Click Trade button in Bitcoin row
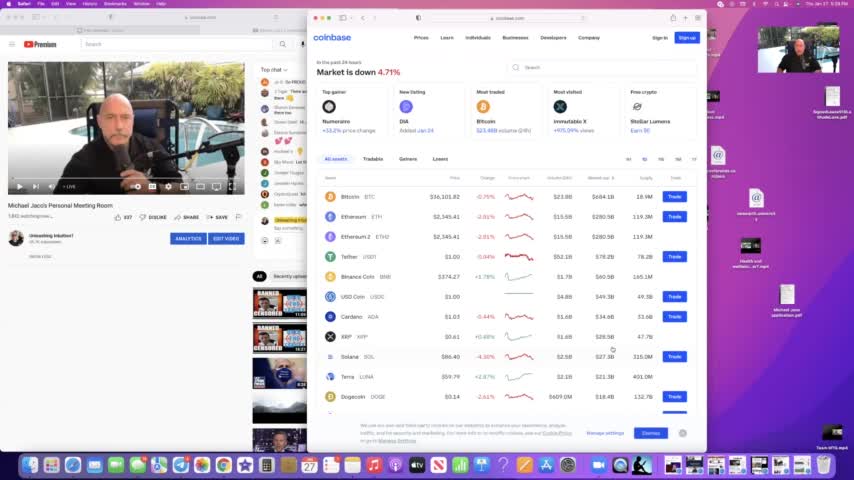This screenshot has width=854, height=480. click(x=674, y=197)
